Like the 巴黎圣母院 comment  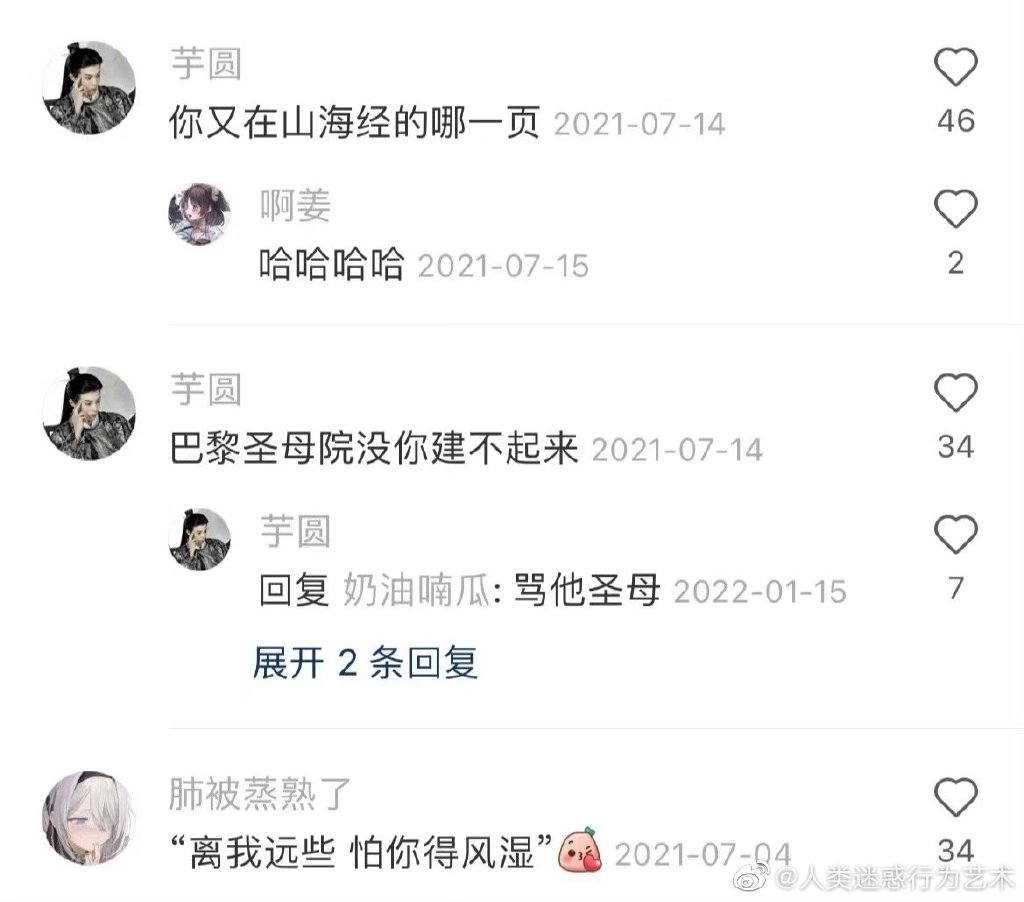(x=955, y=392)
